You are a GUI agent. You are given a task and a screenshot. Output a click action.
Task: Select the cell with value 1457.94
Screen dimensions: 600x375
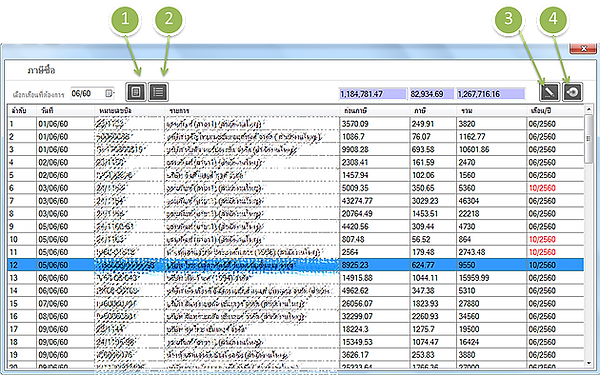click(375, 175)
